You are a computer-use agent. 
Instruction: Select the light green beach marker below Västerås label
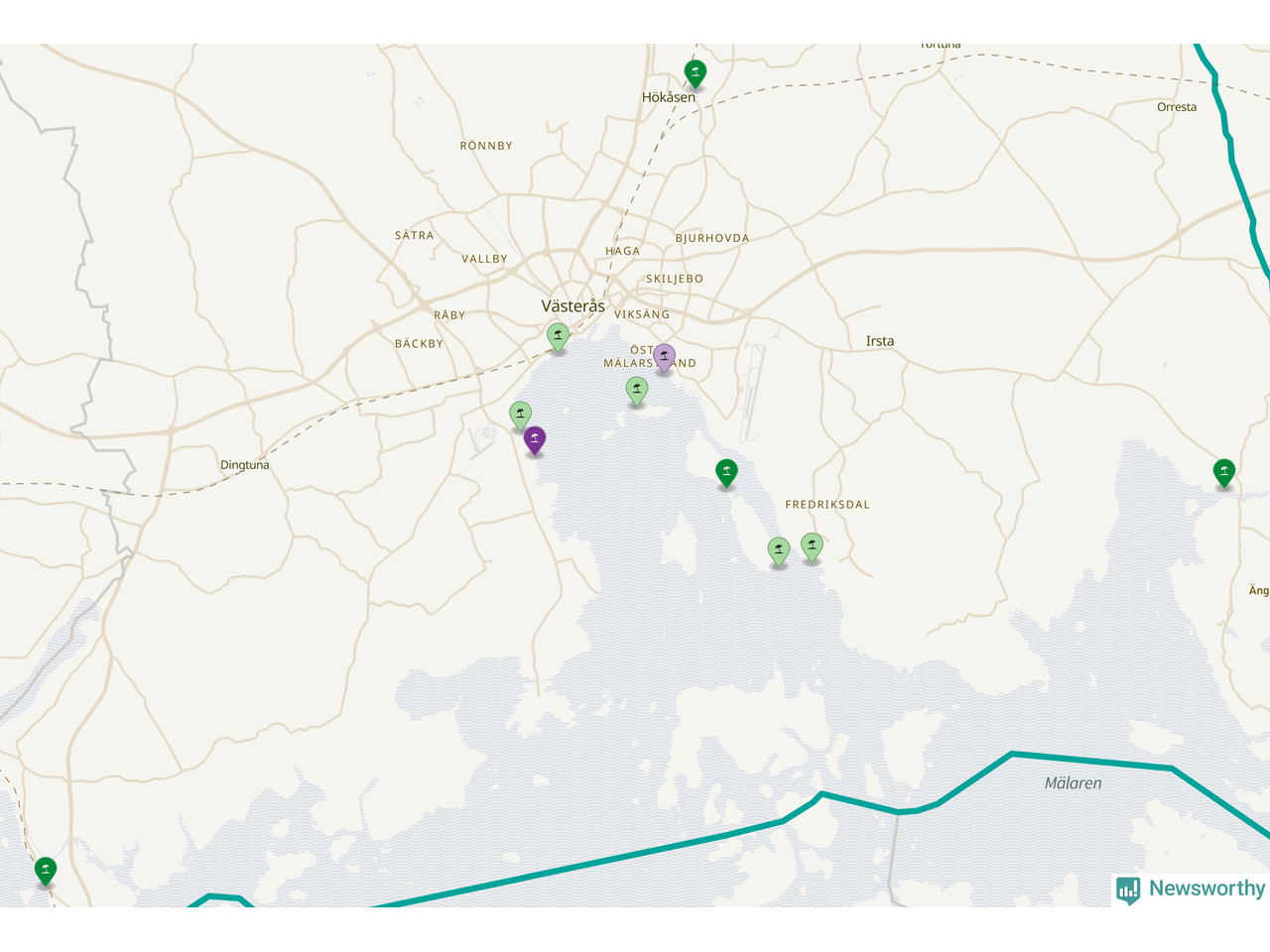[559, 336]
